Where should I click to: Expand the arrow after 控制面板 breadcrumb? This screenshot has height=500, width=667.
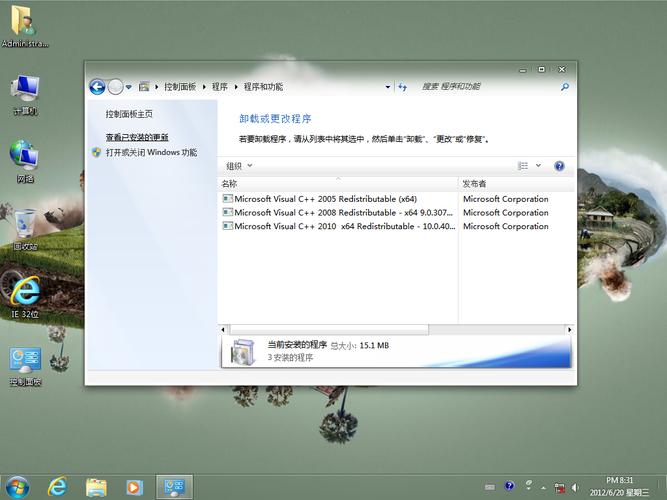pos(204,87)
